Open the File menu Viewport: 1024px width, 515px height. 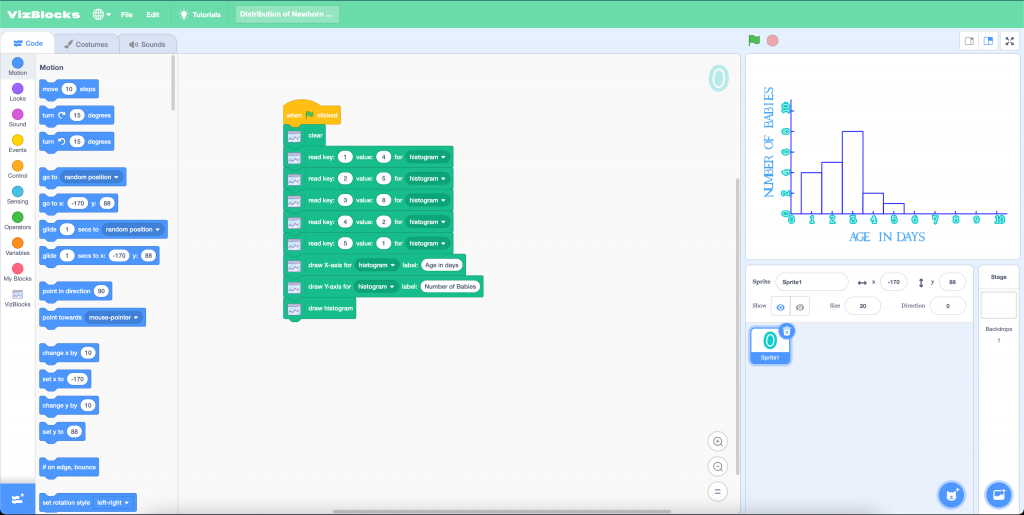127,15
